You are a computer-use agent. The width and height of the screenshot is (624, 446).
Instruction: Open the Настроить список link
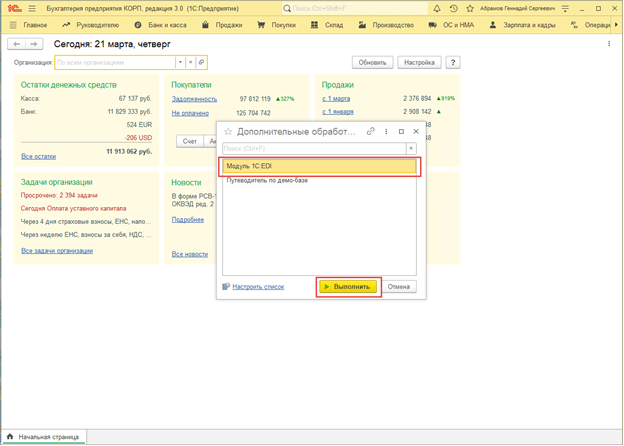pos(258,286)
